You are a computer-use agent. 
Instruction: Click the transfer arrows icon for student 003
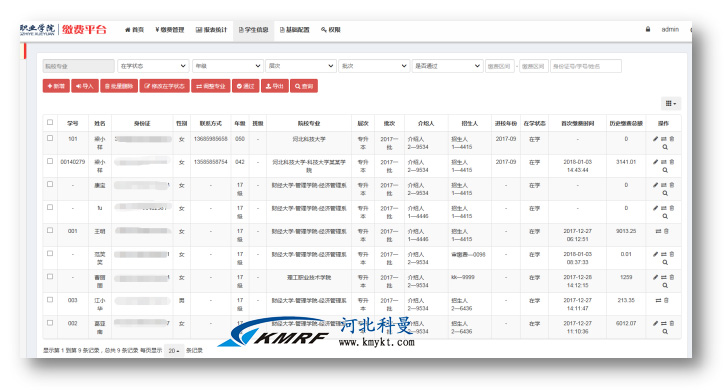click(x=658, y=300)
